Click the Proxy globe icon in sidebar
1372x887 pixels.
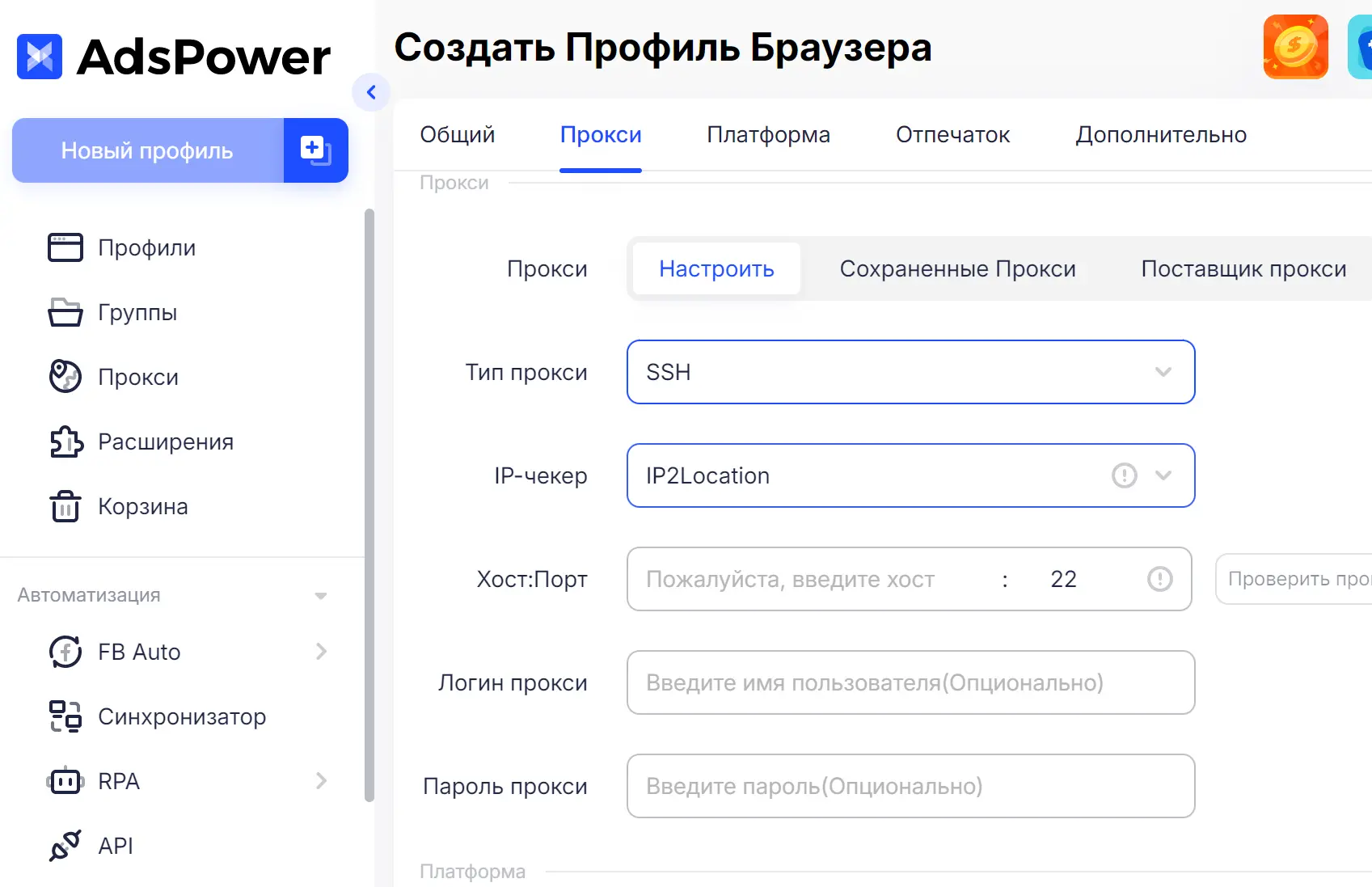pyautogui.click(x=65, y=377)
